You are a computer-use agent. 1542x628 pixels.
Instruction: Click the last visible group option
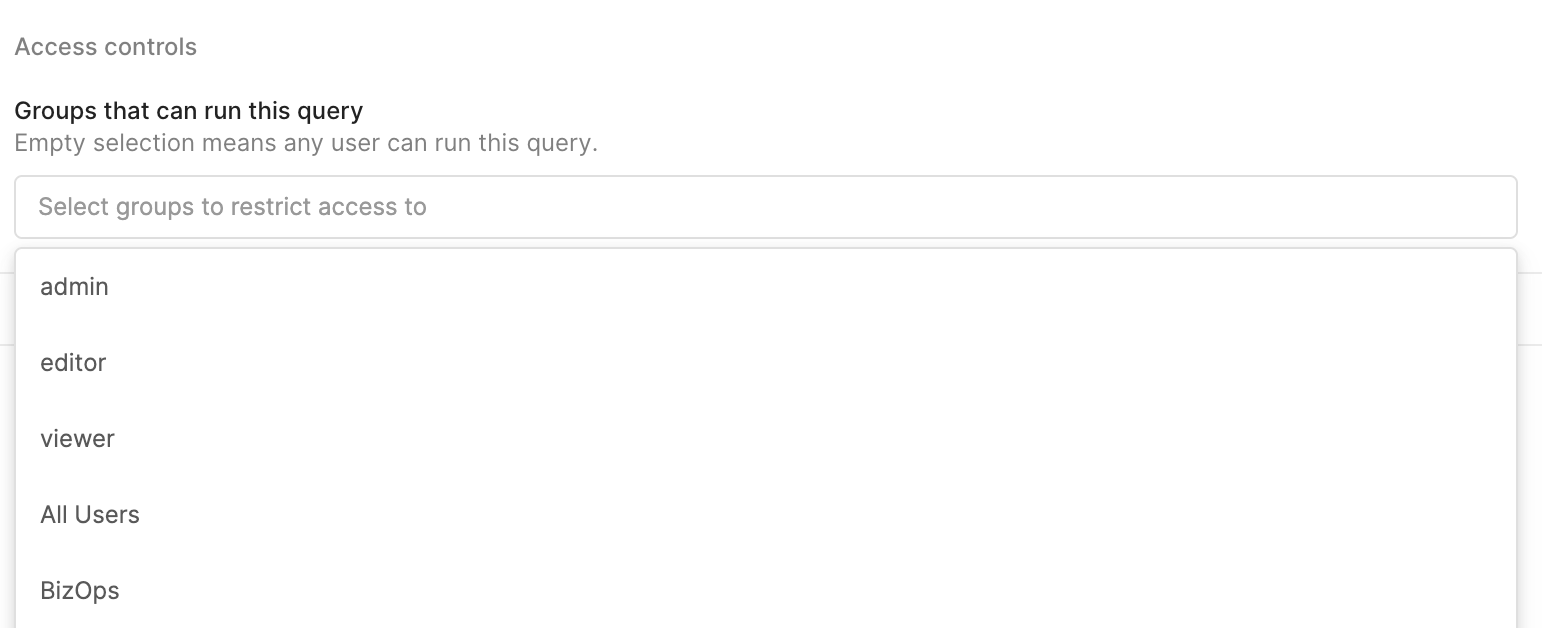80,591
